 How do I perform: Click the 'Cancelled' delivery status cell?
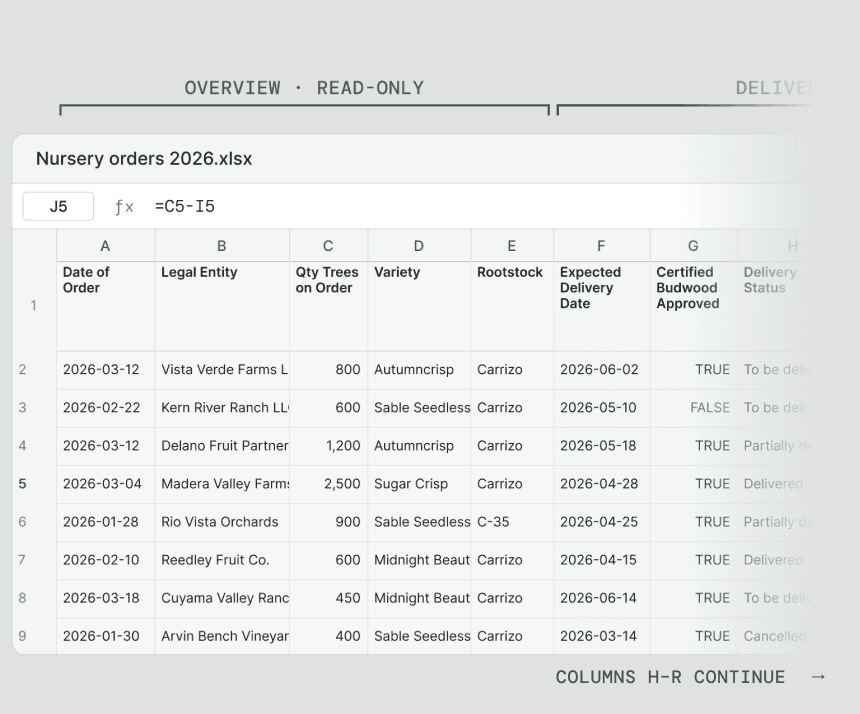coord(774,636)
